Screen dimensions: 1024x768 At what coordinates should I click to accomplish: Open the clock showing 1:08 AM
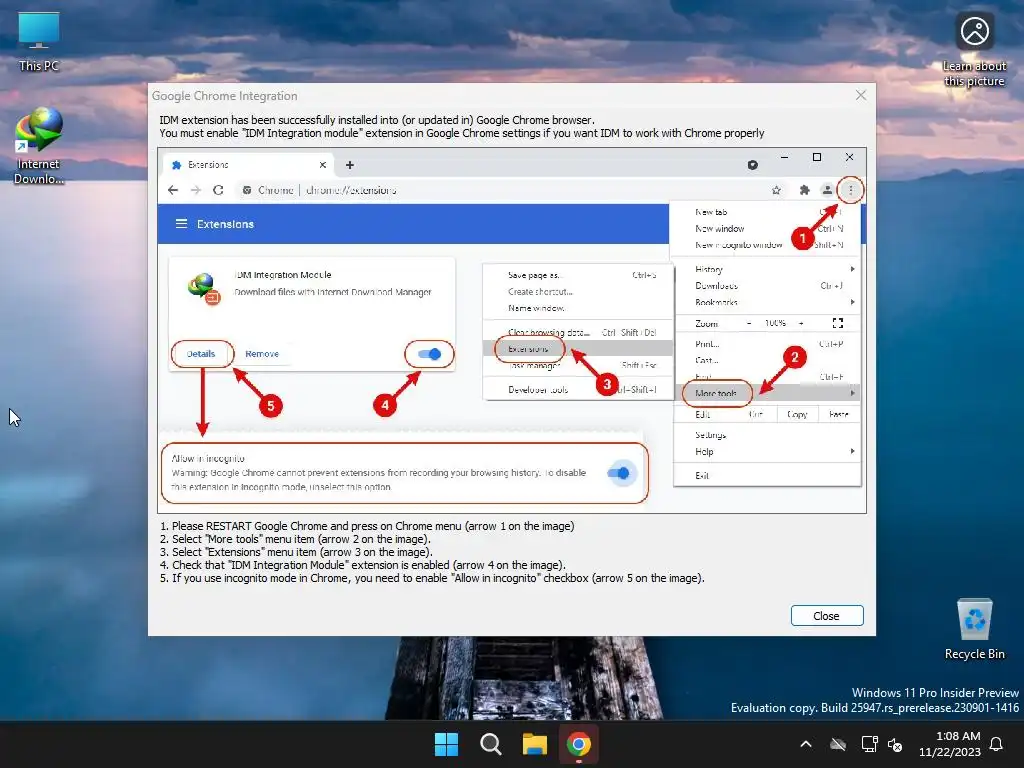click(950, 744)
